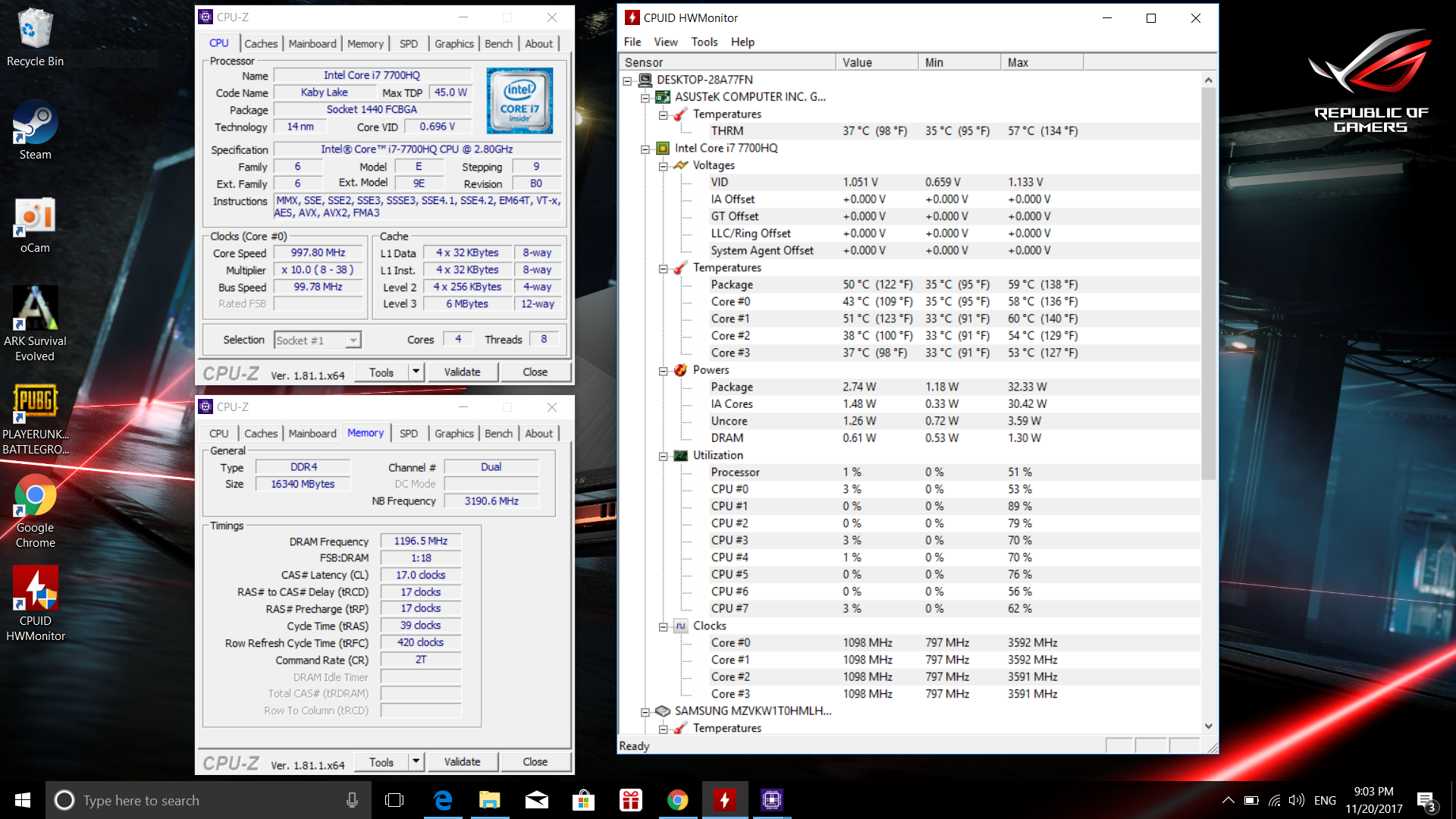This screenshot has width=1456, height=819.
Task: Open ARK Survival Evolved shortcut
Action: tap(35, 324)
